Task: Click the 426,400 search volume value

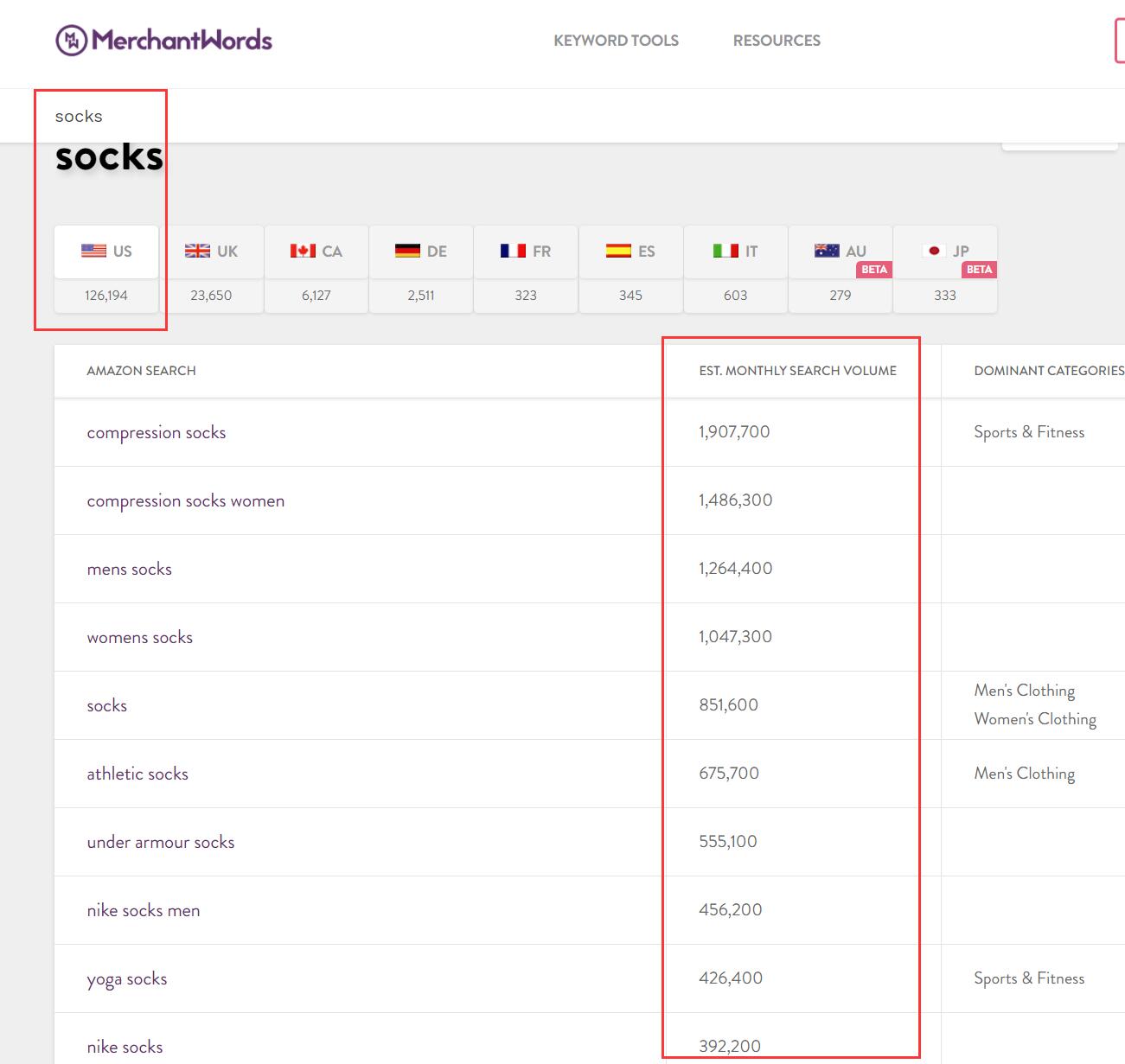Action: coord(731,978)
